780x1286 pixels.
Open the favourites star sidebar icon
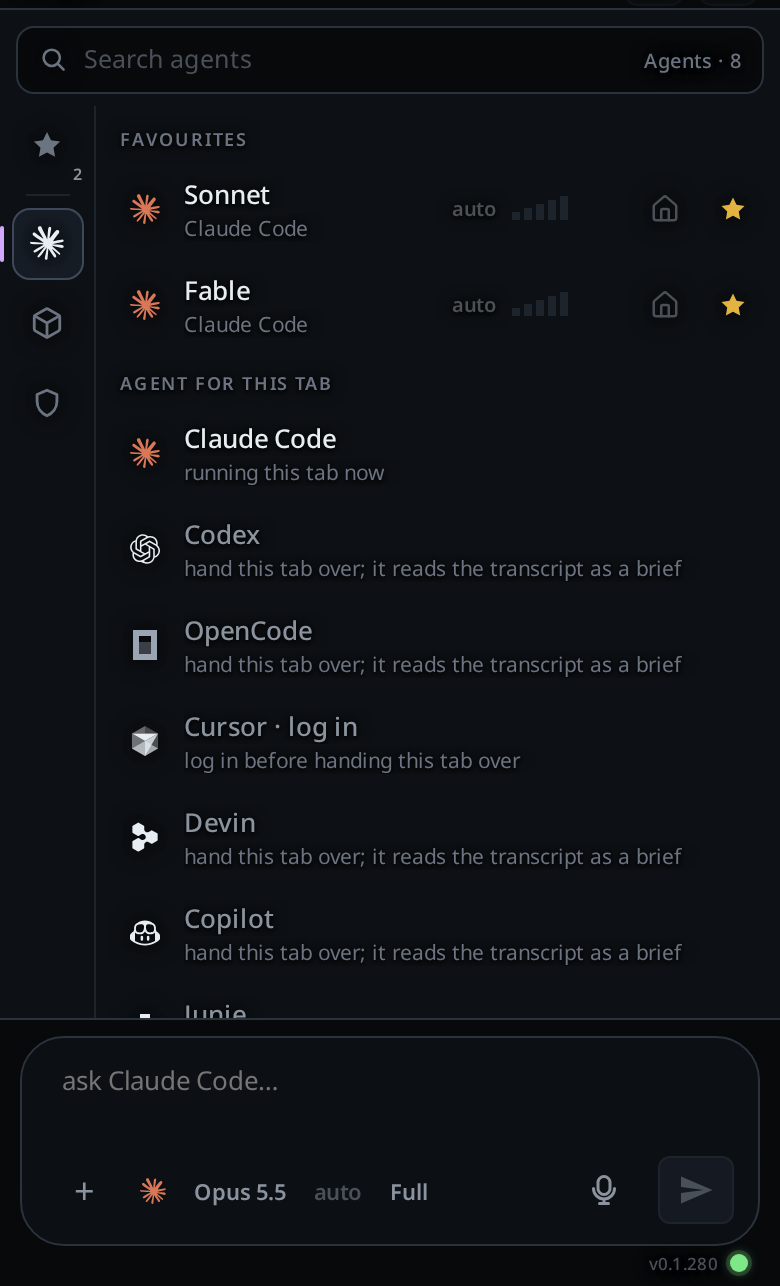(47, 146)
